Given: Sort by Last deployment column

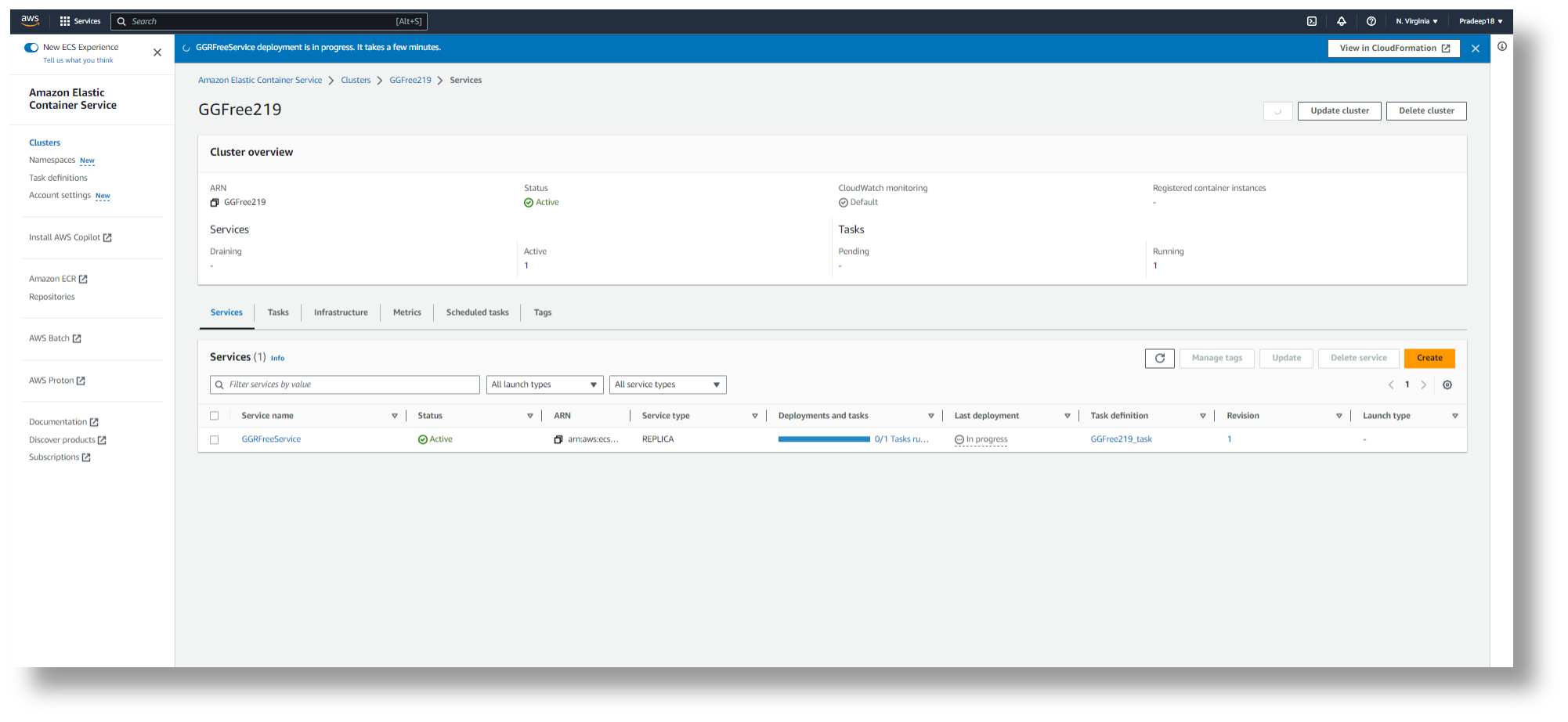Looking at the screenshot, I should [x=1068, y=417].
